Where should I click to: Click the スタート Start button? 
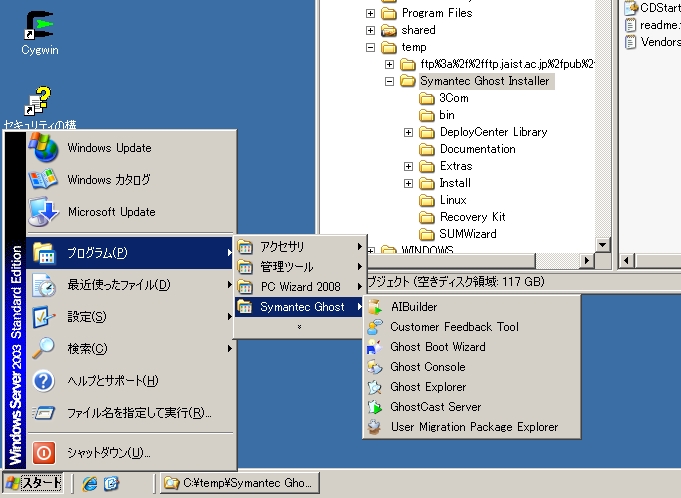click(33, 484)
